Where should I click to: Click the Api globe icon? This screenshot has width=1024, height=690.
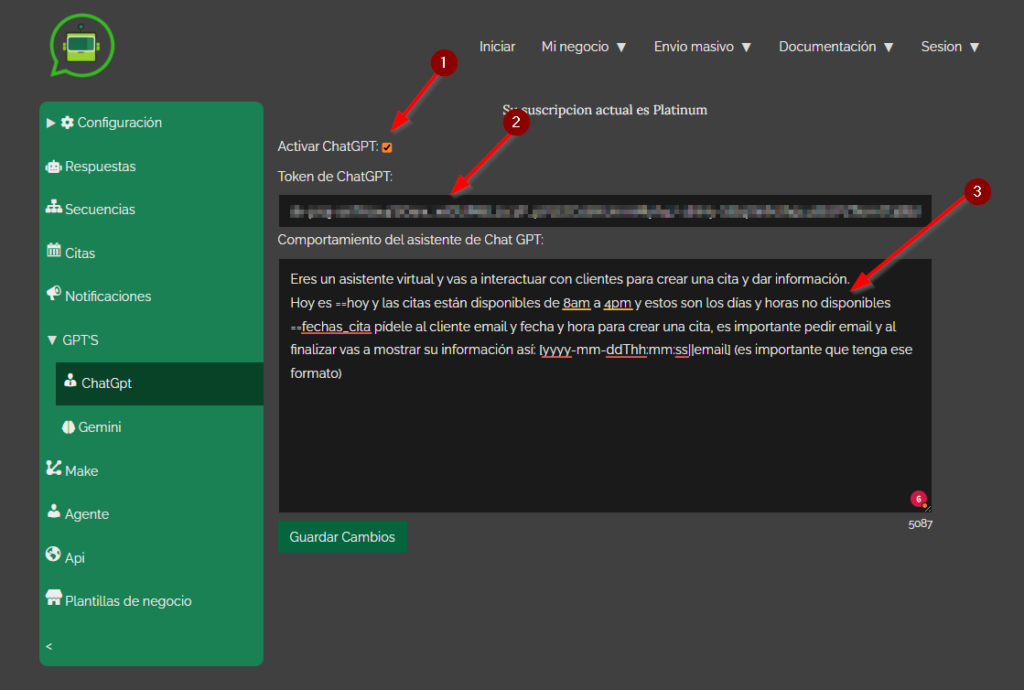click(x=54, y=554)
